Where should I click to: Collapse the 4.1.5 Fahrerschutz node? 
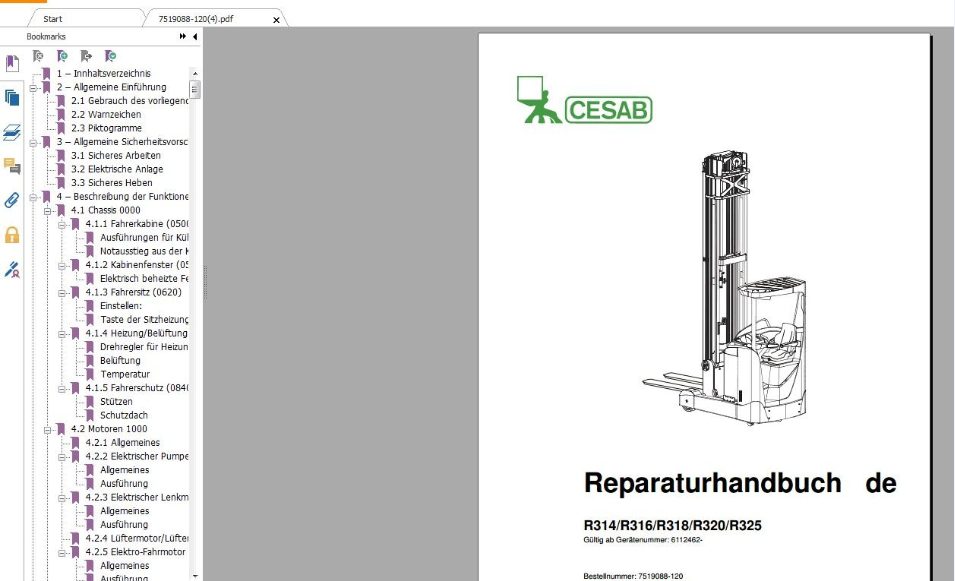pyautogui.click(x=62, y=389)
